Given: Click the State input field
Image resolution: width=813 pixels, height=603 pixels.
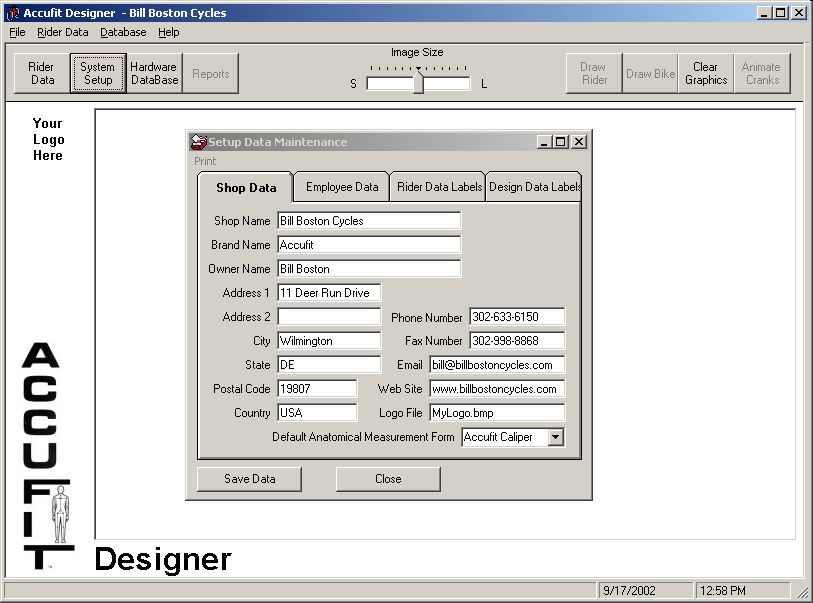Looking at the screenshot, I should (x=329, y=364).
